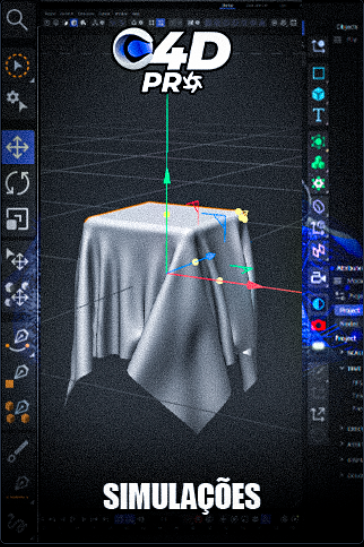Add a Camera object

coord(318,278)
